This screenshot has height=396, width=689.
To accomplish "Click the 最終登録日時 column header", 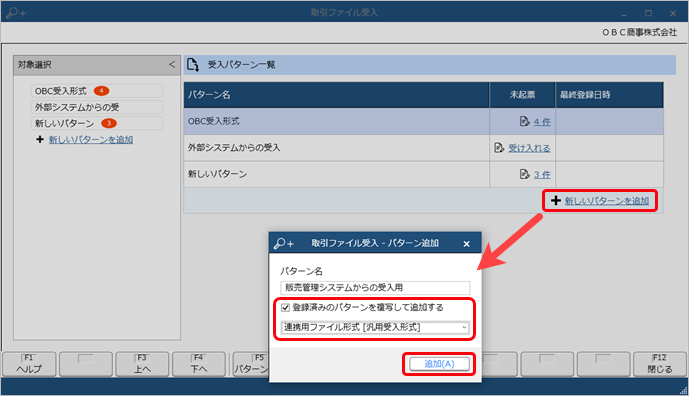I will click(609, 95).
